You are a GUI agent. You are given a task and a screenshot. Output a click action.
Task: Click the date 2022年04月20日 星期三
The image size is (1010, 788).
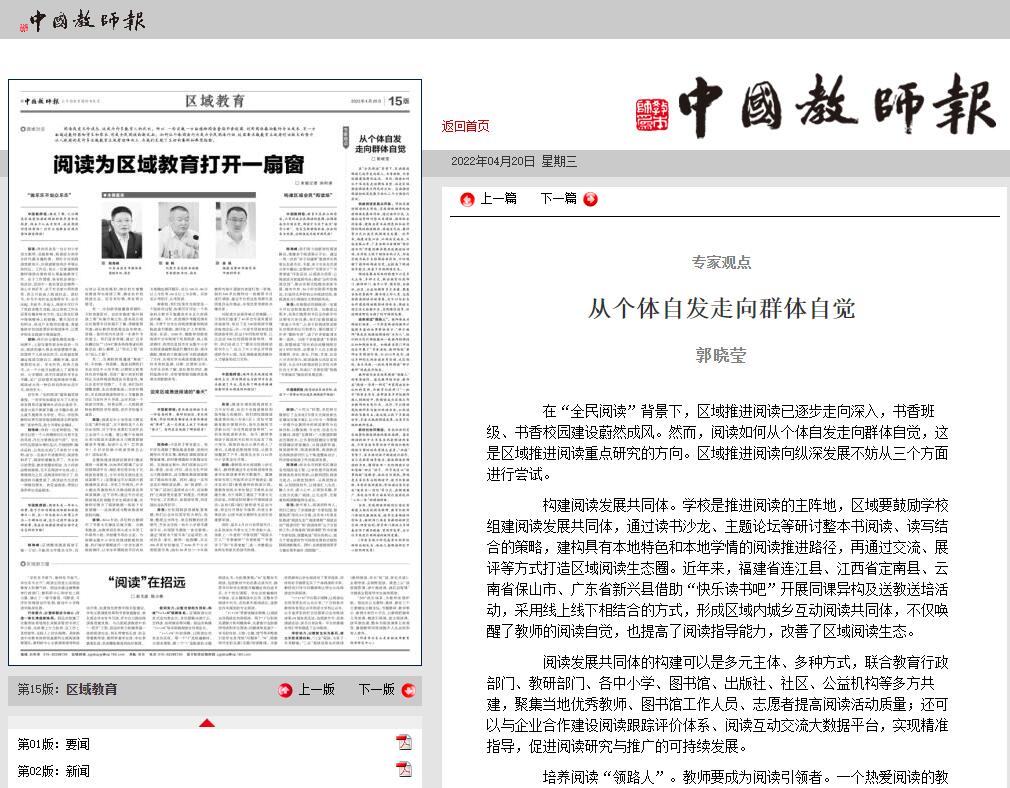click(x=513, y=161)
